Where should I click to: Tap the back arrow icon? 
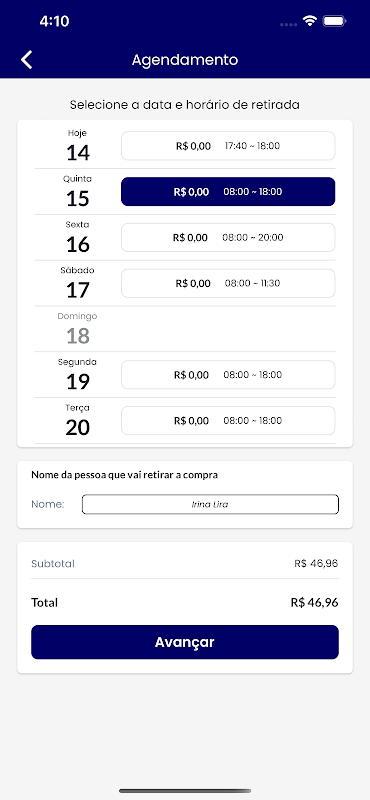(x=27, y=60)
